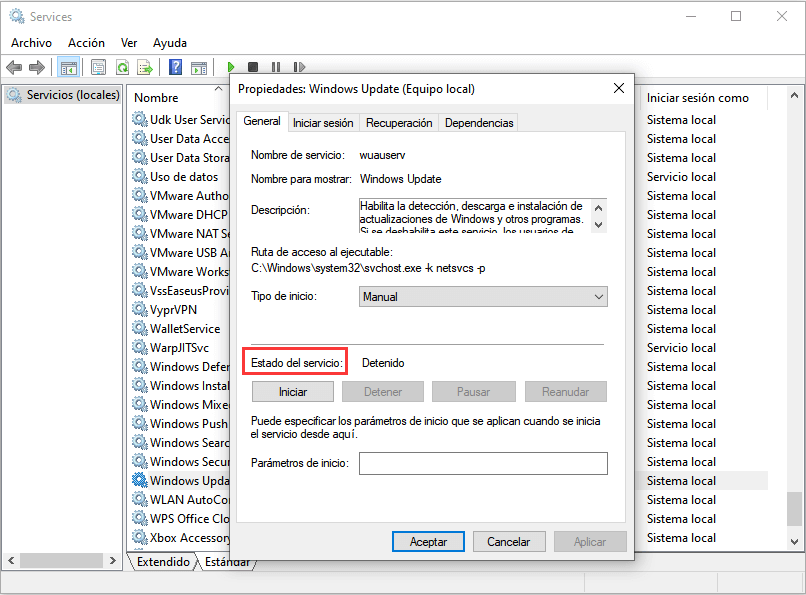Screen dimensions: 806x595
Task: Click the gear icon beside WLAN AutoConfig
Action: tap(139, 499)
